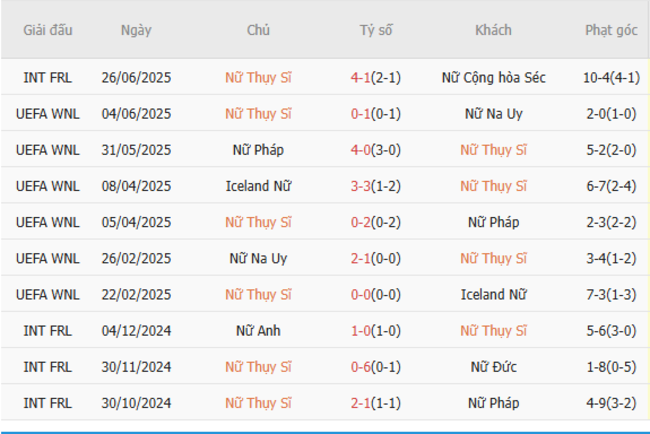Viewport: 650px width, 434px height.
Task: Select the Nữ Anh home team link
Action: tap(258, 330)
